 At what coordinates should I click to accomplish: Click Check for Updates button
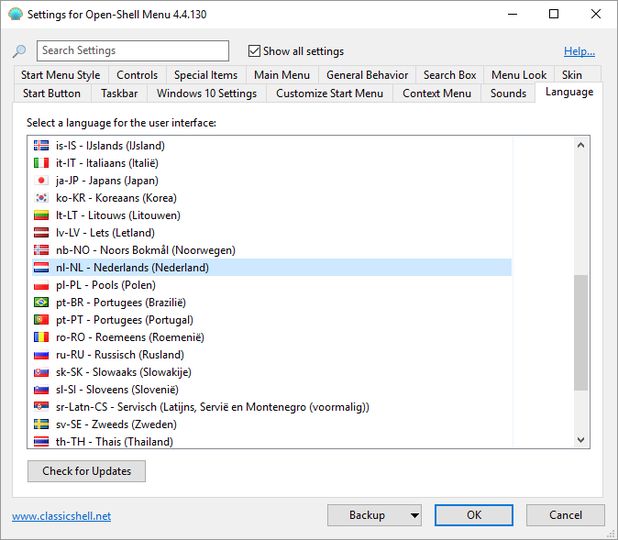pos(87,471)
